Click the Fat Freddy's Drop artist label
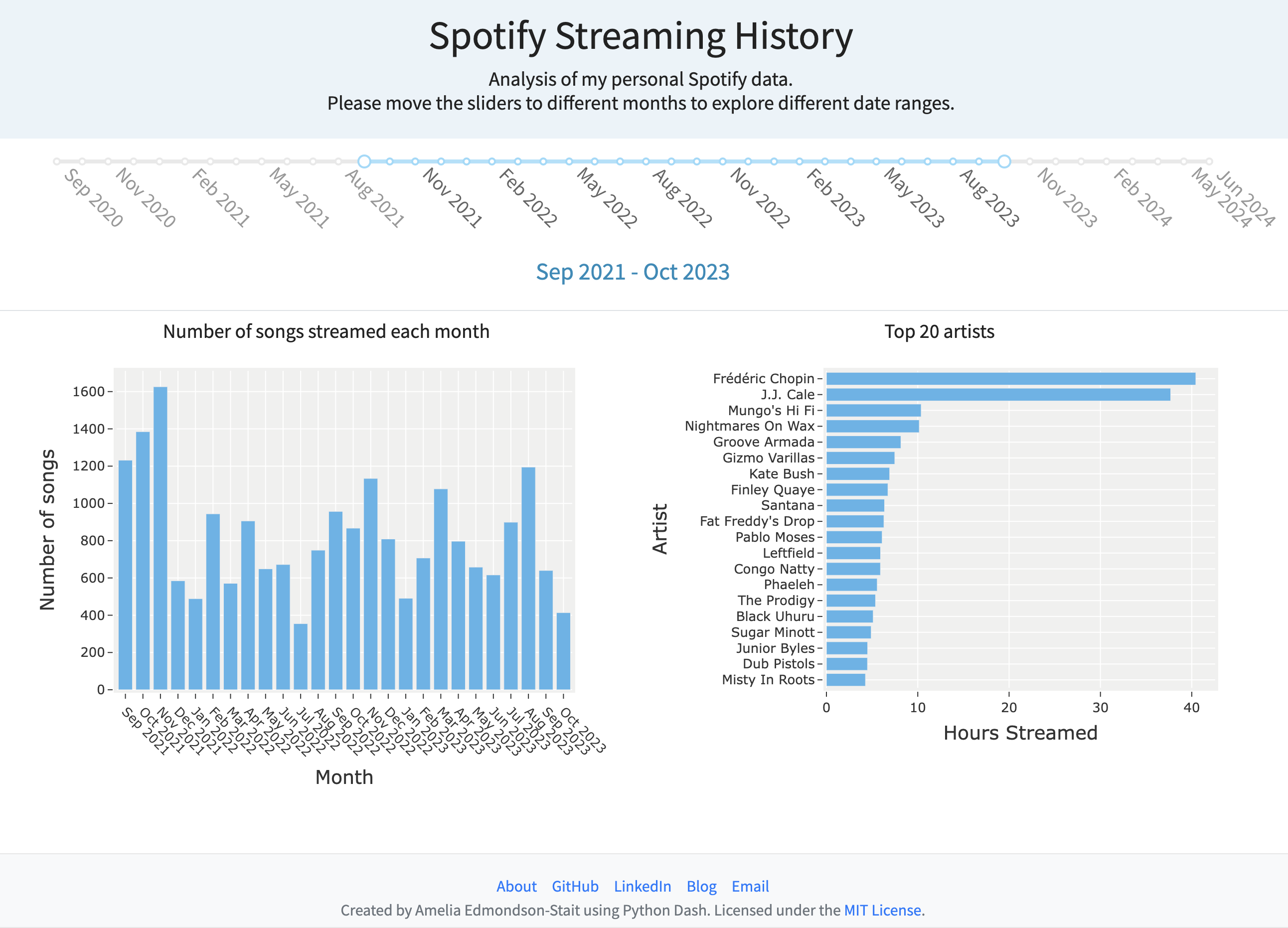The image size is (1288, 928). (757, 521)
